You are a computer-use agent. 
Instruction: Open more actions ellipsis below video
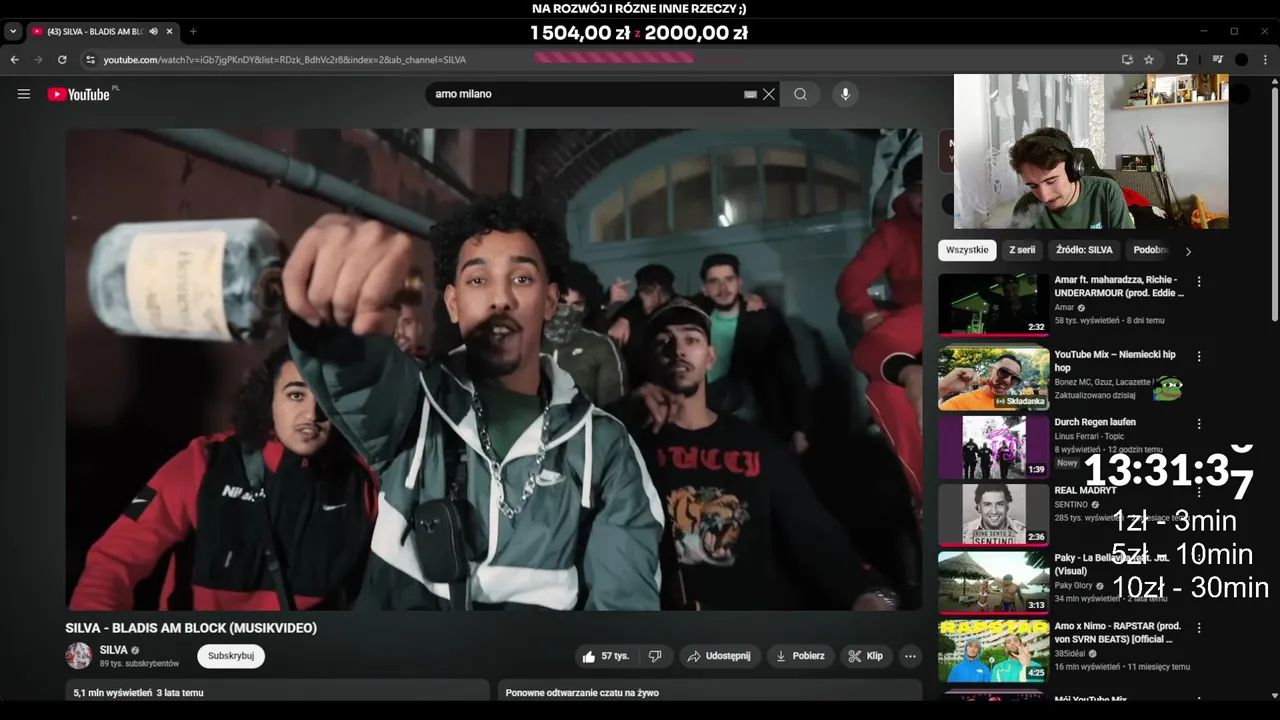pos(910,656)
